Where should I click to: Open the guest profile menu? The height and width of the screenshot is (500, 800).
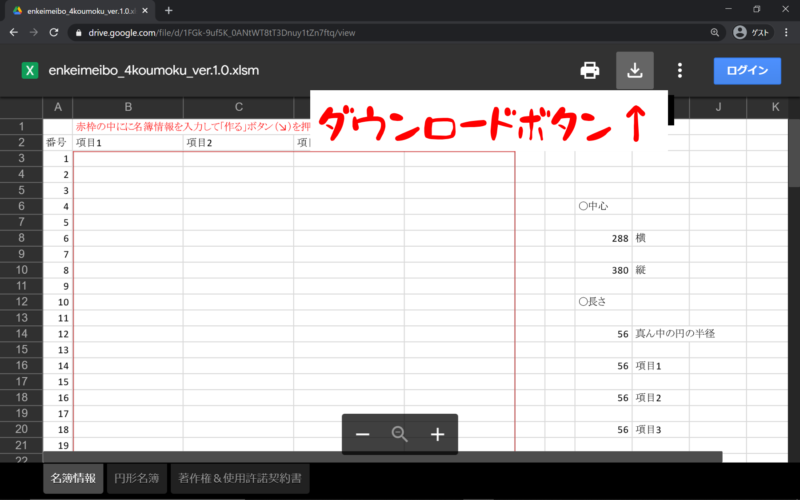pos(753,32)
